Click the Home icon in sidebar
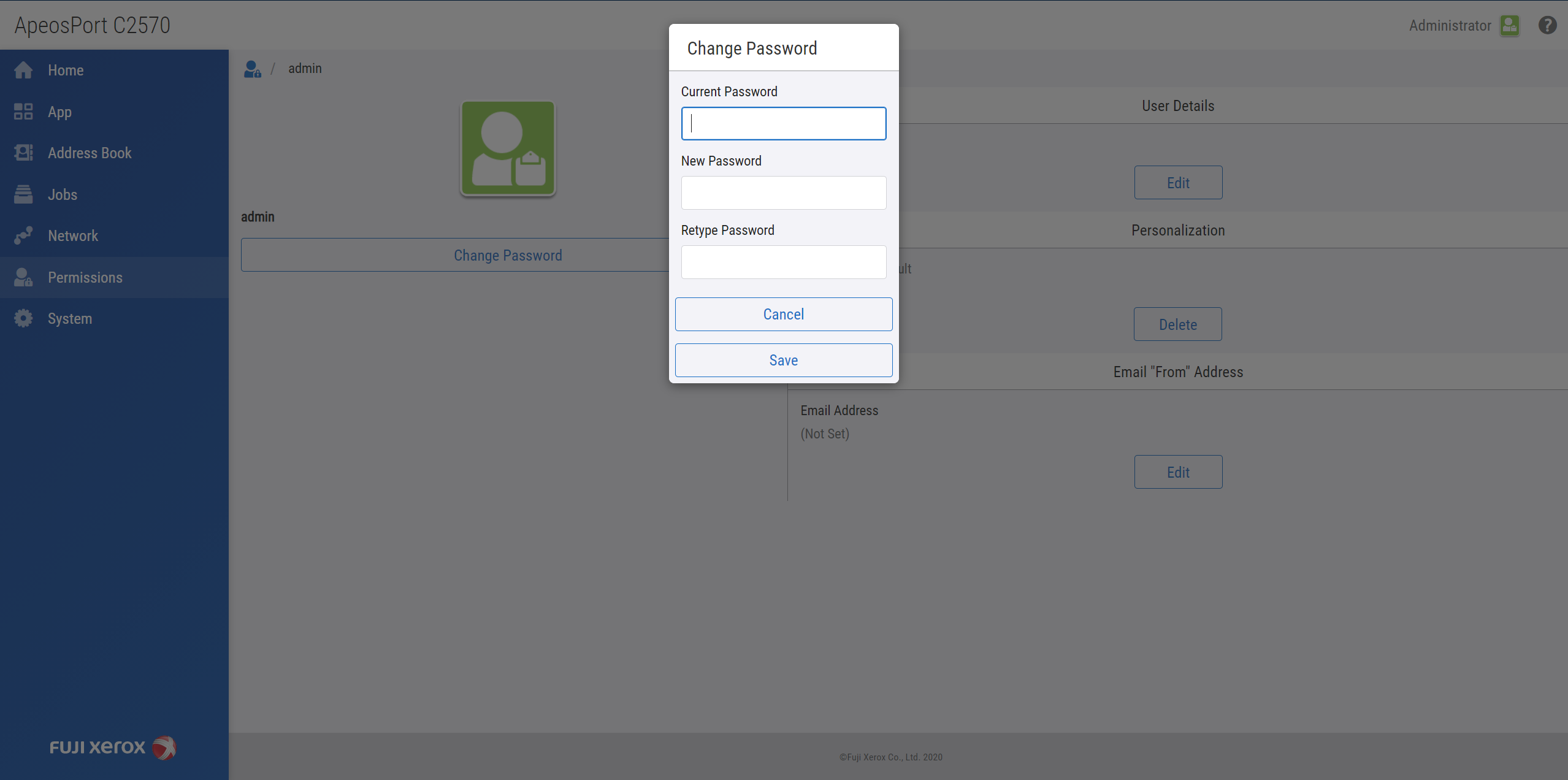1568x780 pixels. point(23,71)
